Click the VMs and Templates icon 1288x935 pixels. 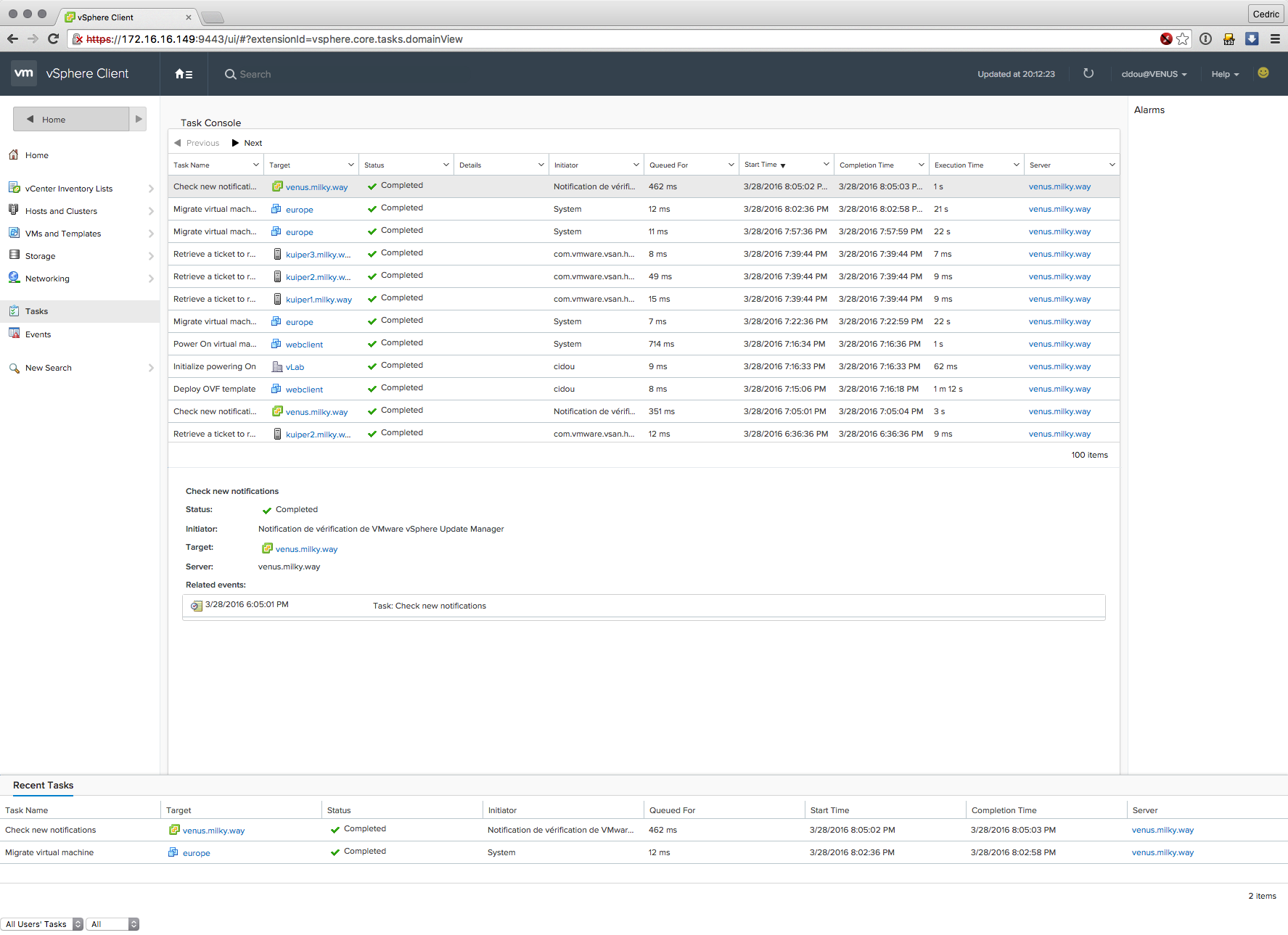[x=14, y=233]
